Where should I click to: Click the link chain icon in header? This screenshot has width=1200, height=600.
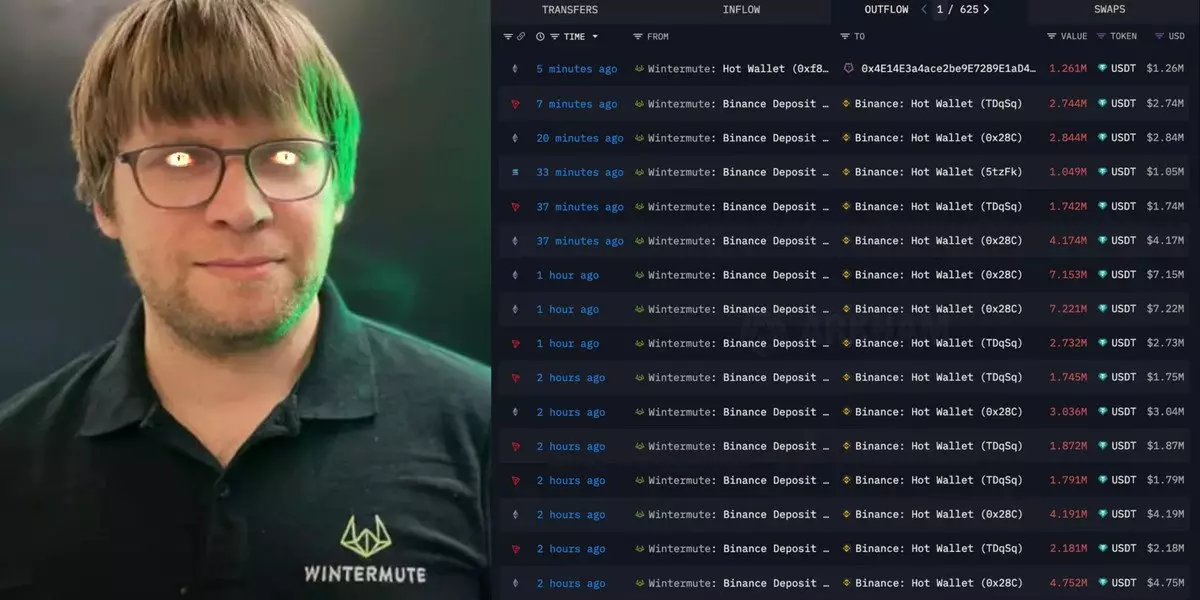521,37
